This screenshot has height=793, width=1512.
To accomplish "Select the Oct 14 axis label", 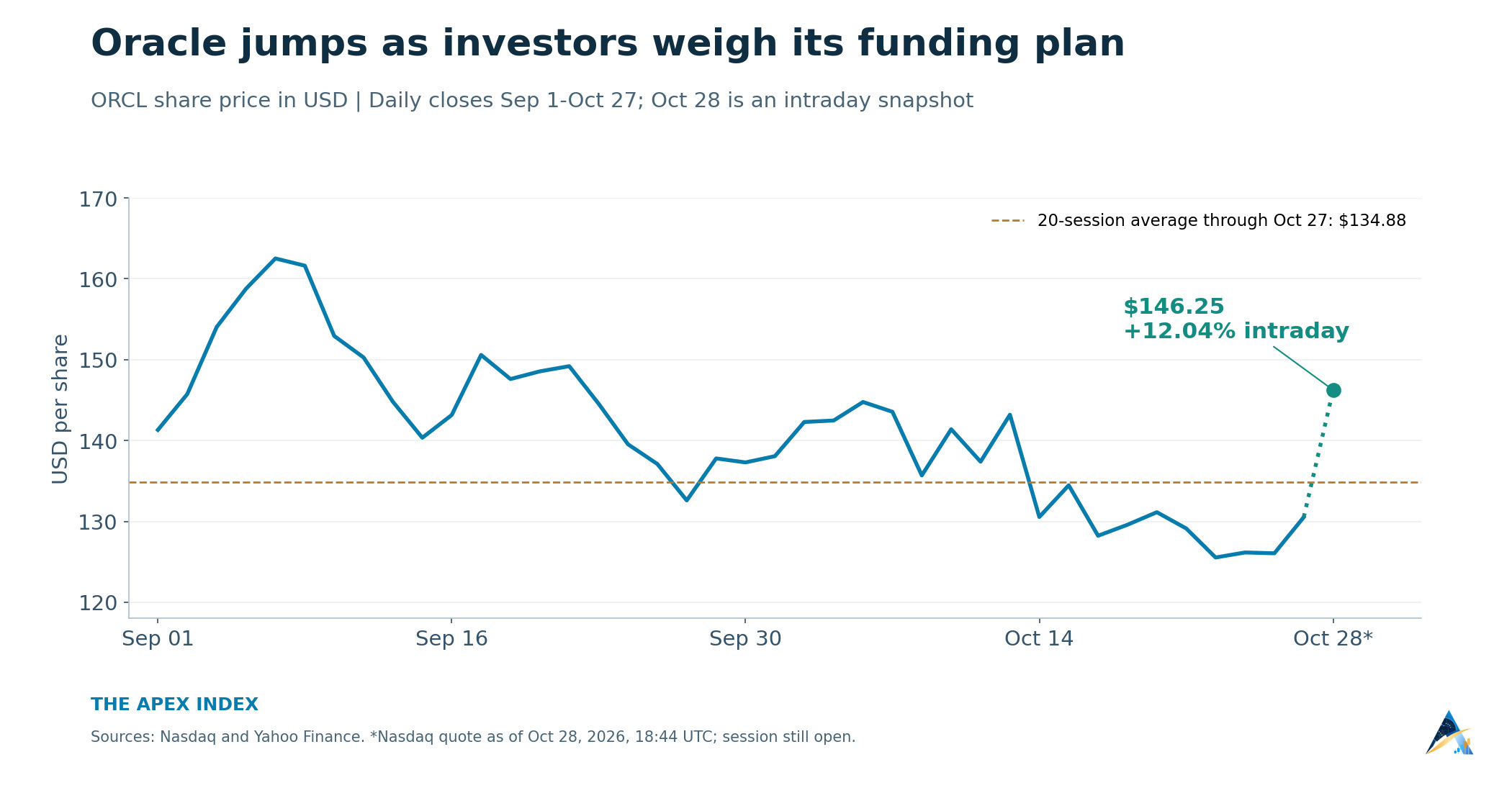I will point(1039,639).
